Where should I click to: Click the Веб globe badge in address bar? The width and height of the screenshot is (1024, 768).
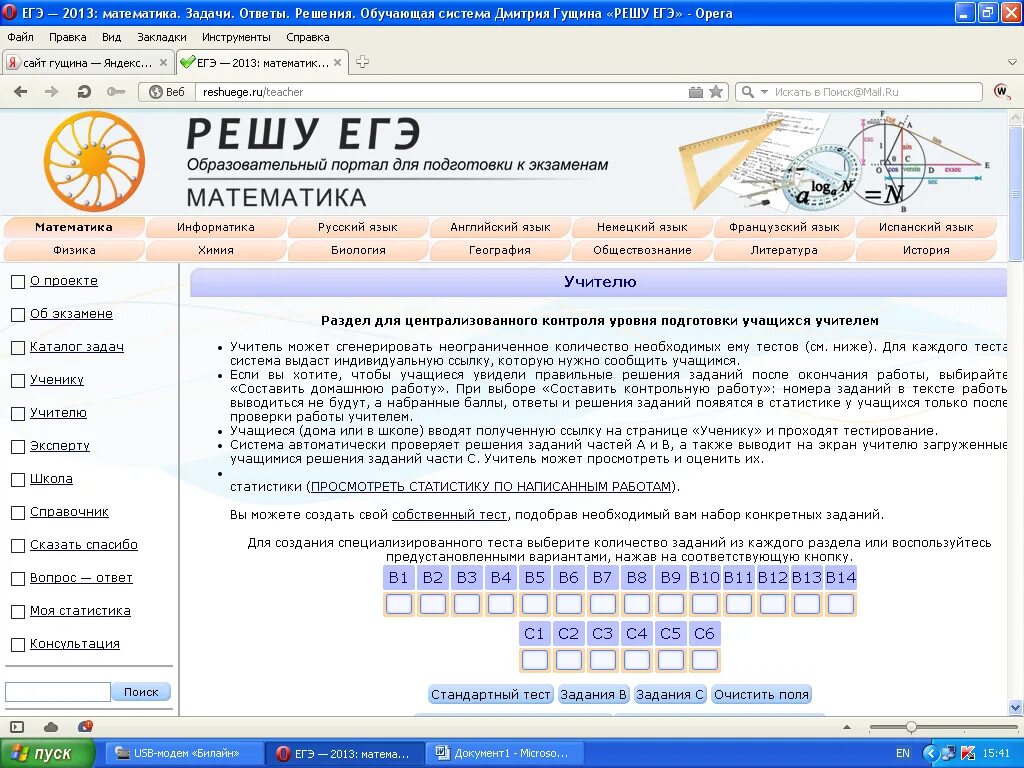pos(167,92)
